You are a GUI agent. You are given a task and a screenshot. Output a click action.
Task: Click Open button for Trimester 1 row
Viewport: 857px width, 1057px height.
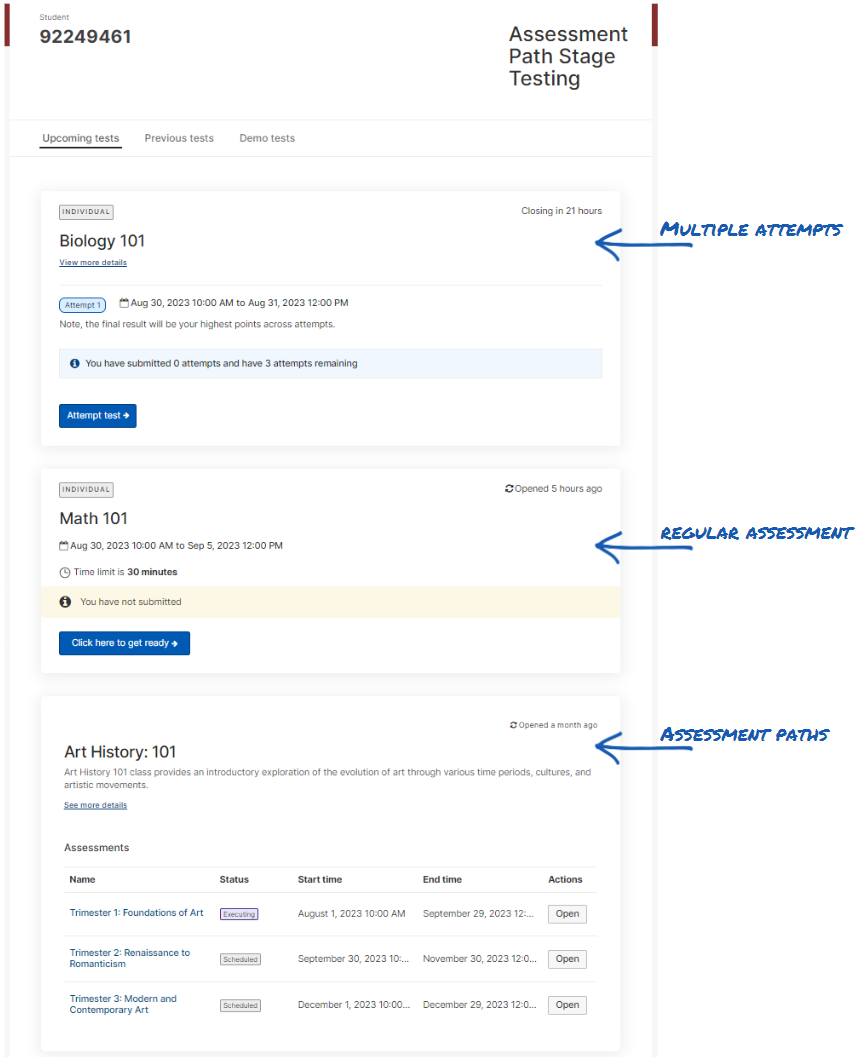(x=567, y=914)
